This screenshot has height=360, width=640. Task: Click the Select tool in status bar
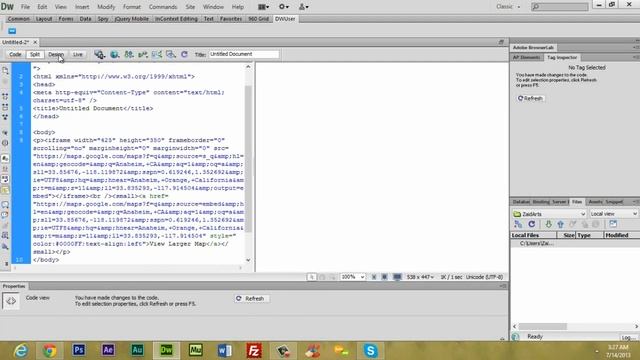pos(311,277)
